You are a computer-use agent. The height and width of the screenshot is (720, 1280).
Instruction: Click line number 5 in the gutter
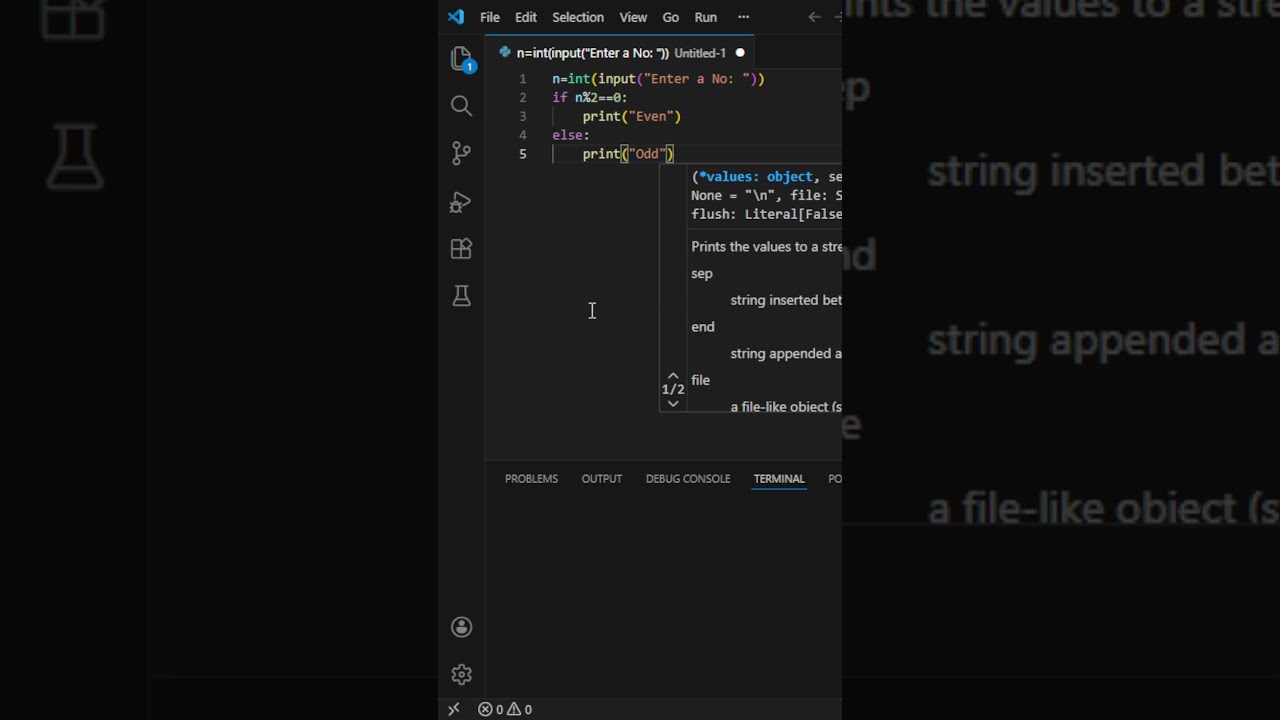(522, 154)
